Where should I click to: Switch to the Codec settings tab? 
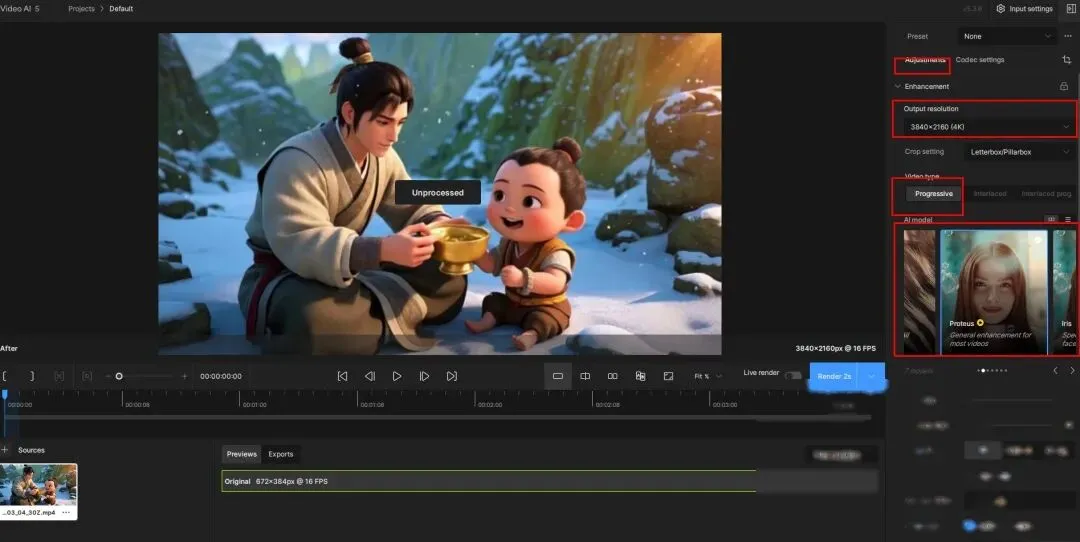[979, 60]
